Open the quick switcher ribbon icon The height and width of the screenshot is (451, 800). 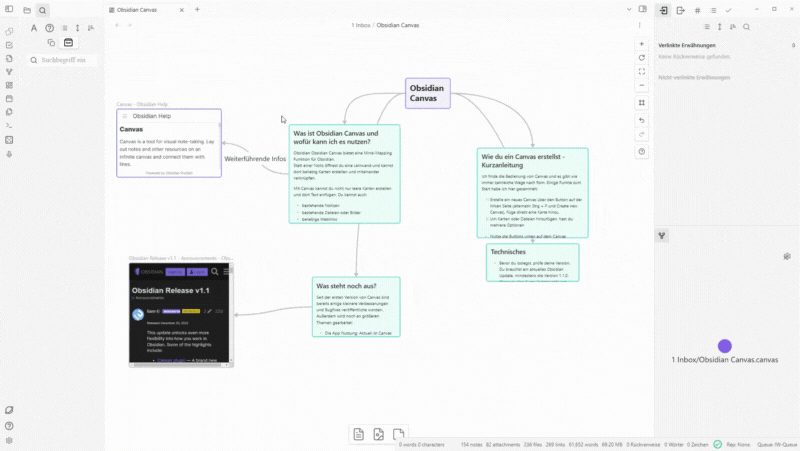9,32
